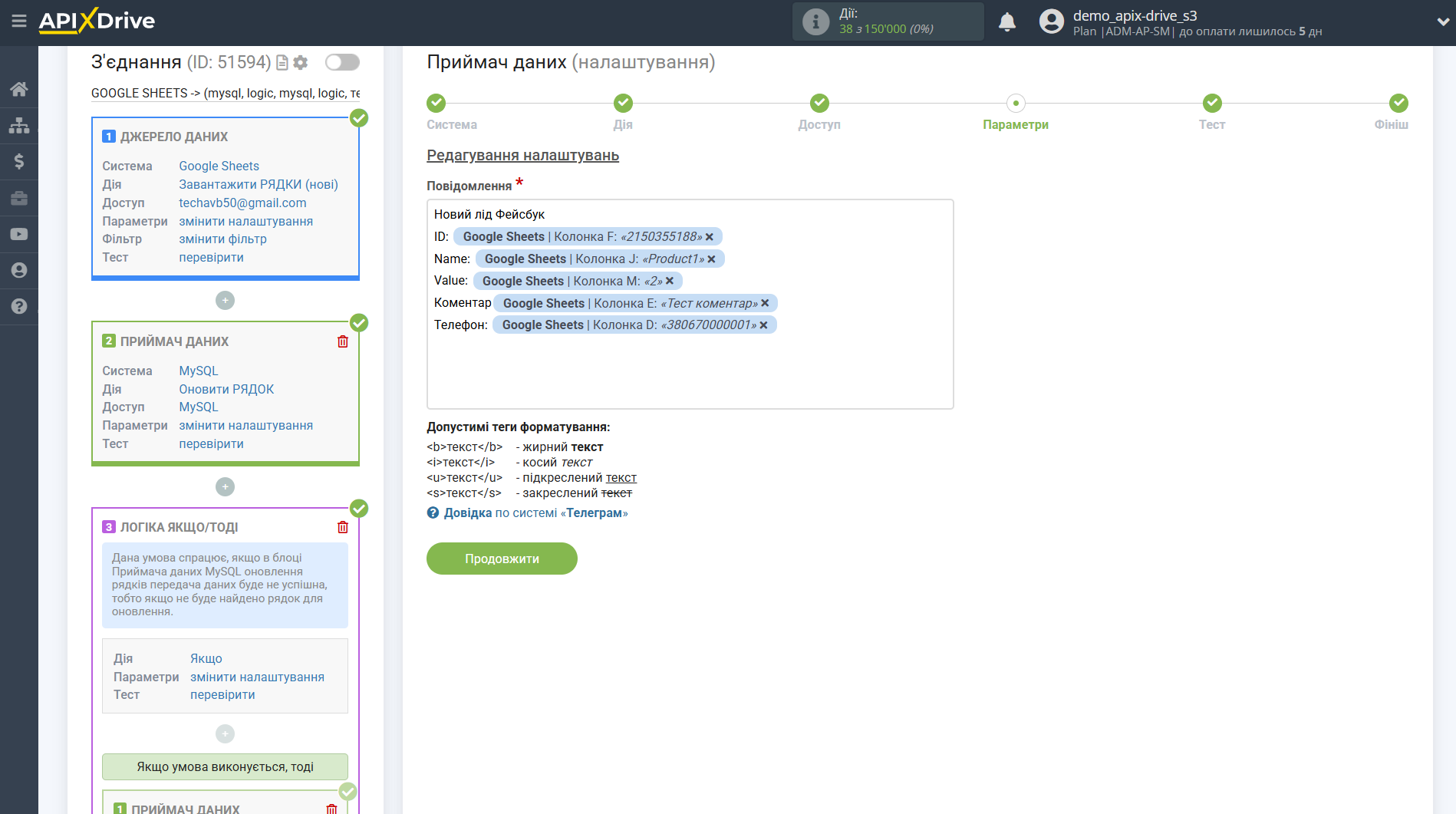This screenshot has height=814, width=1456.
Task: Click the Продовжити button
Action: point(502,559)
